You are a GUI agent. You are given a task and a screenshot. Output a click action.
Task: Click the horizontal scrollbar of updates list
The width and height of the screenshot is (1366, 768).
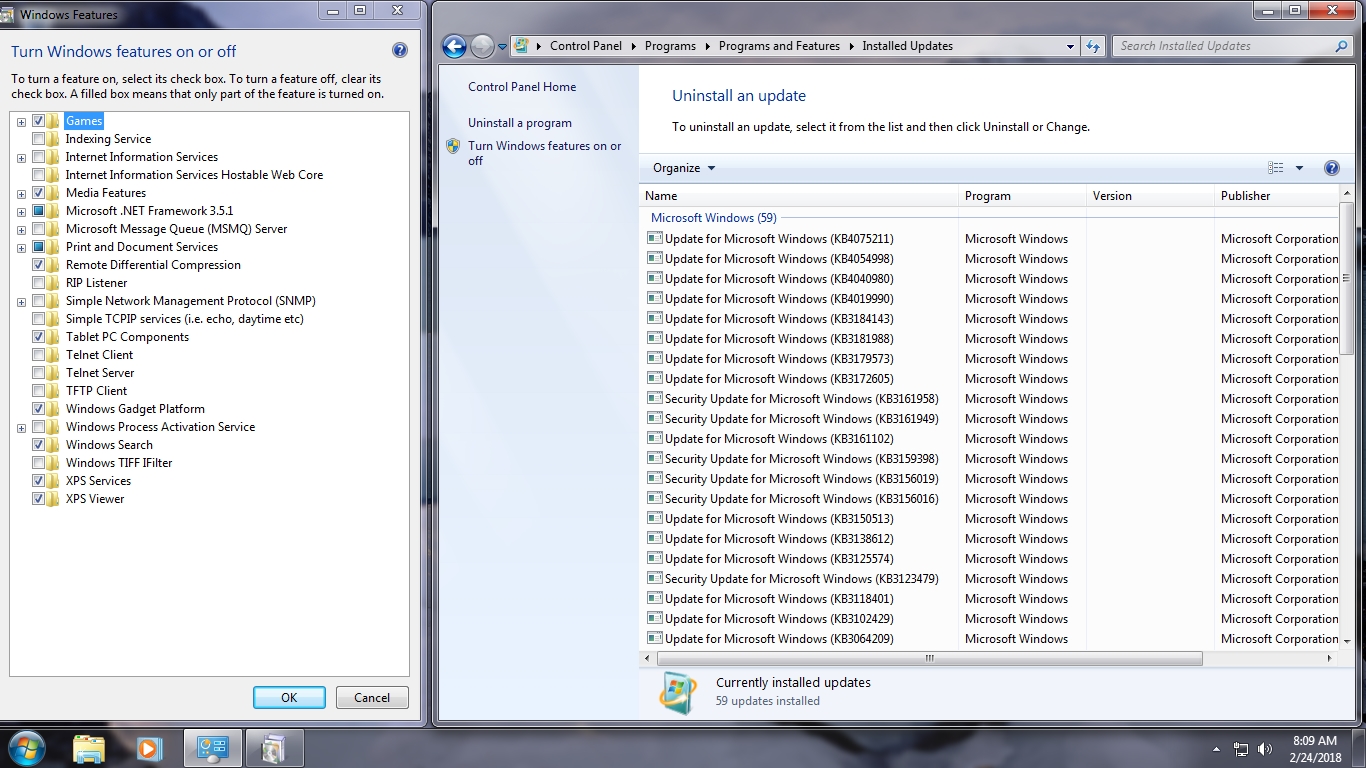click(928, 658)
